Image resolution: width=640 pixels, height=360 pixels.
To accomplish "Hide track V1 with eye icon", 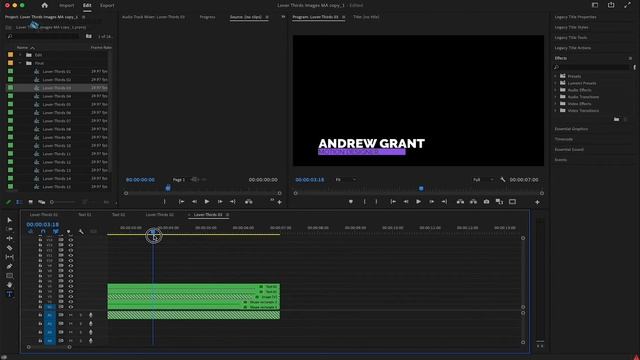I will [x=71, y=307].
